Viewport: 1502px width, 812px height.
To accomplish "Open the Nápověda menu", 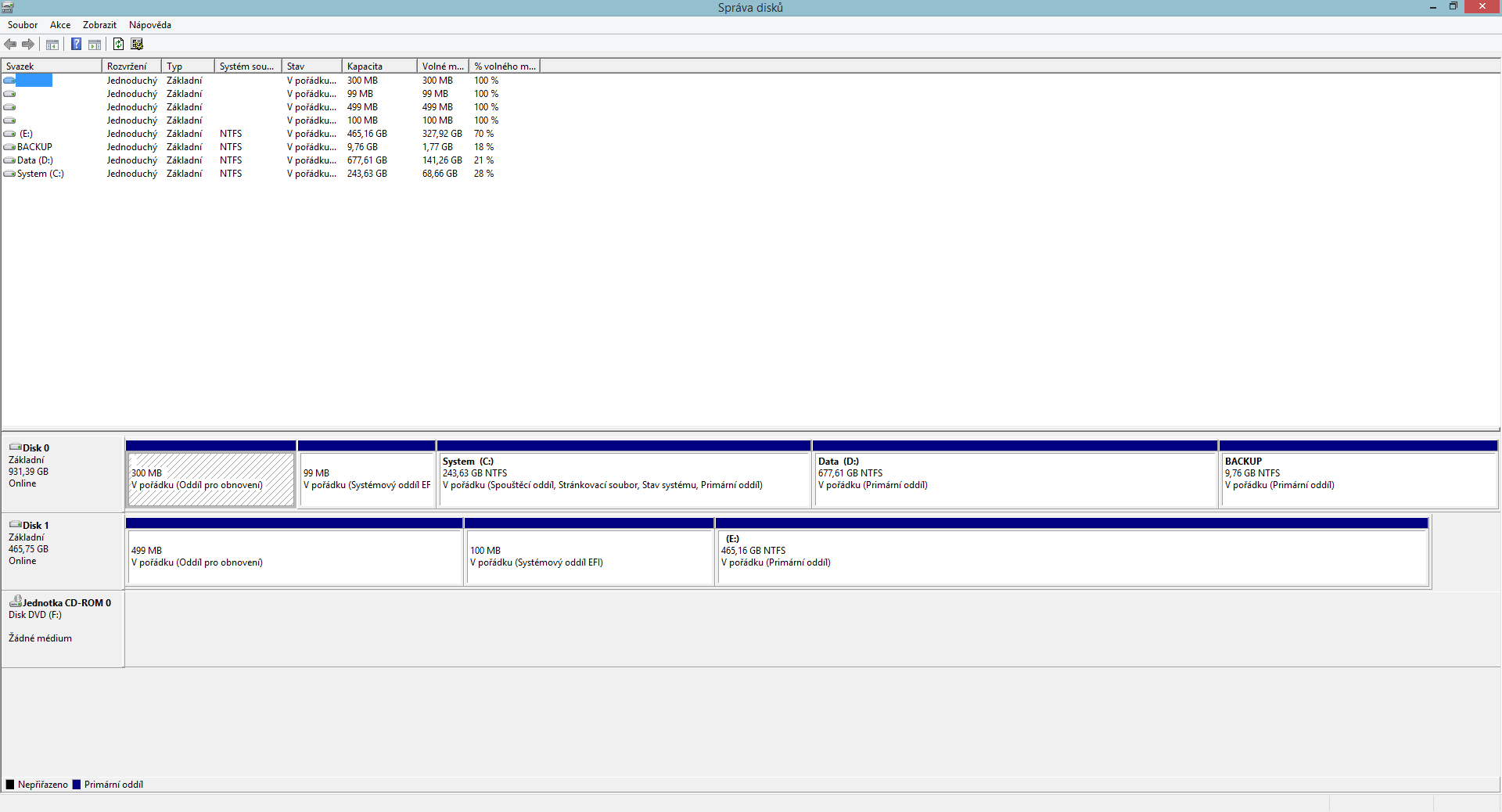I will click(150, 25).
